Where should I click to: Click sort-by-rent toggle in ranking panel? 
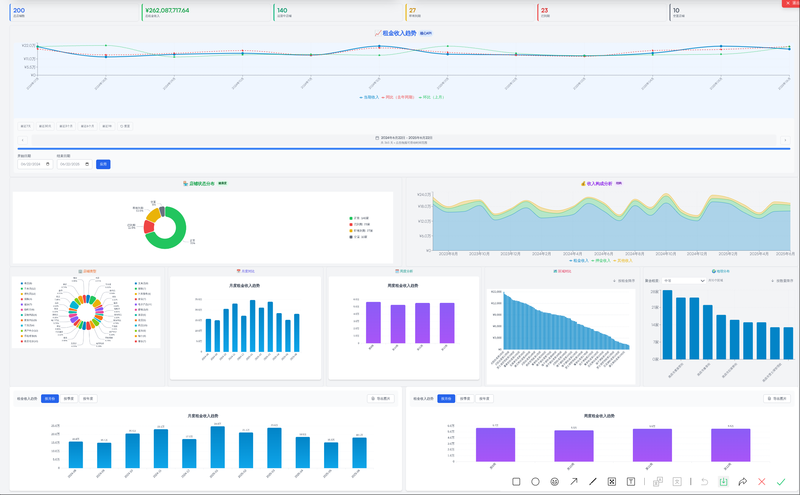(624, 281)
